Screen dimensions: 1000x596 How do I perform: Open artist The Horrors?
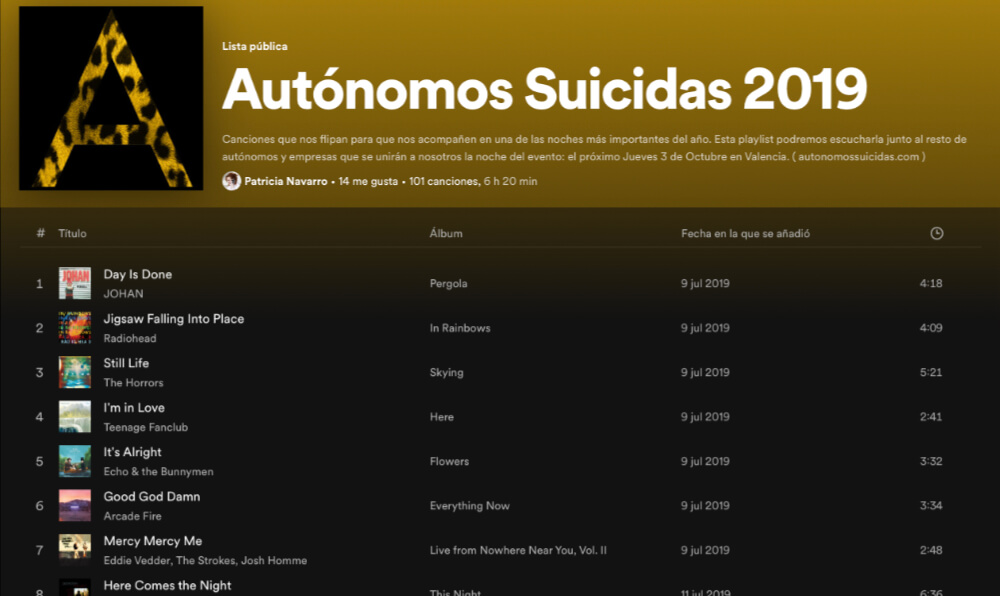(x=133, y=382)
